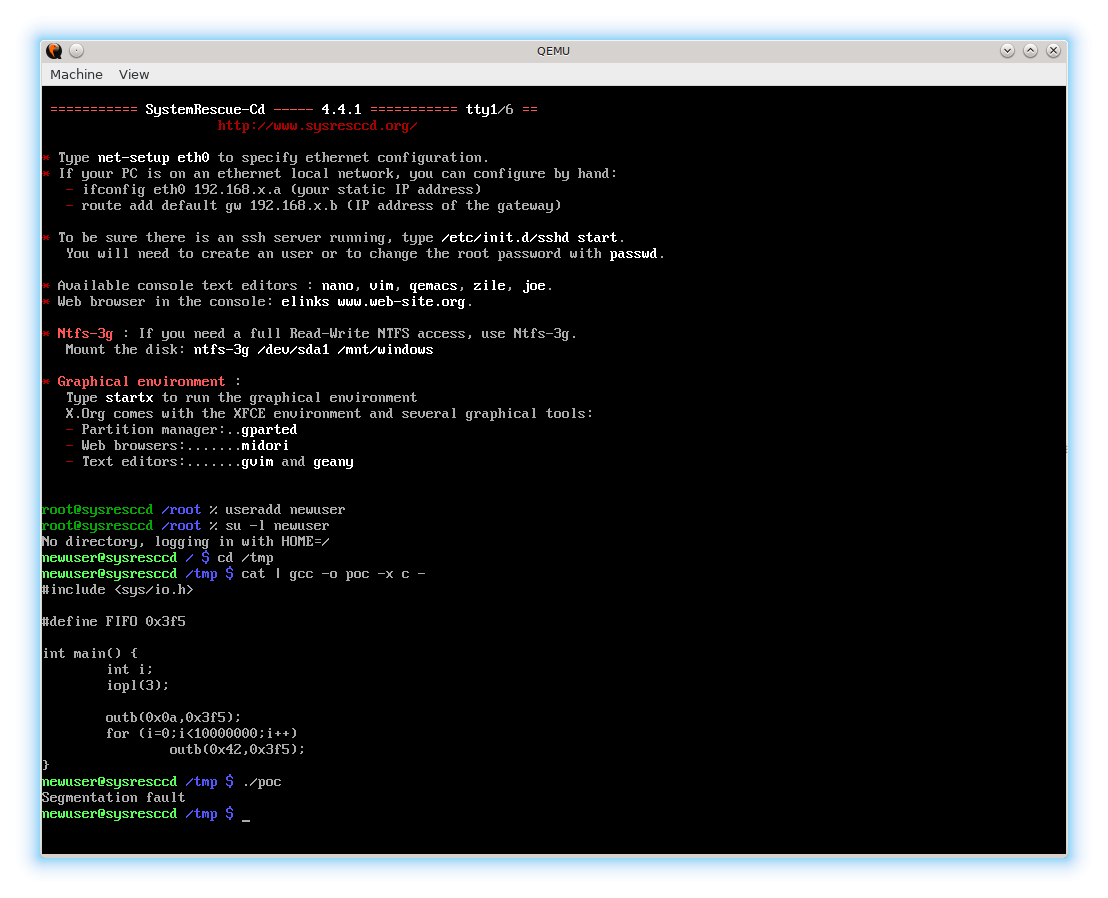Image resolution: width=1108 pixels, height=898 pixels.
Task: Click the 'ntfs-3g /dev/sda1 /mnt/windows' command
Action: point(313,350)
